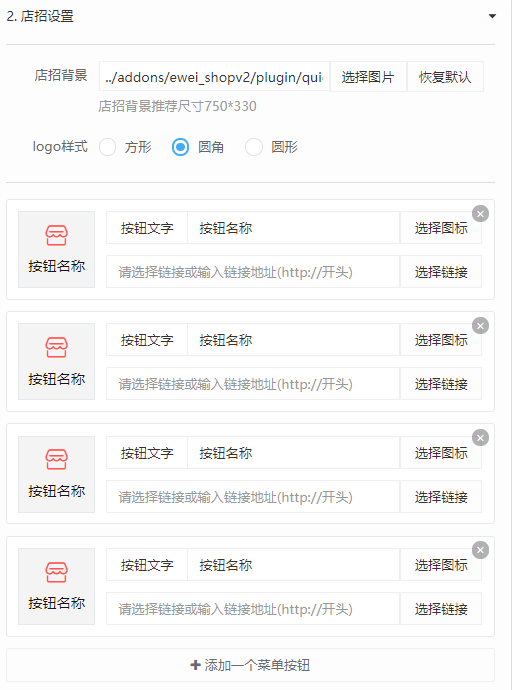This screenshot has width=531, height=690.
Task: Select the 方形 logo style
Action: tap(107, 147)
